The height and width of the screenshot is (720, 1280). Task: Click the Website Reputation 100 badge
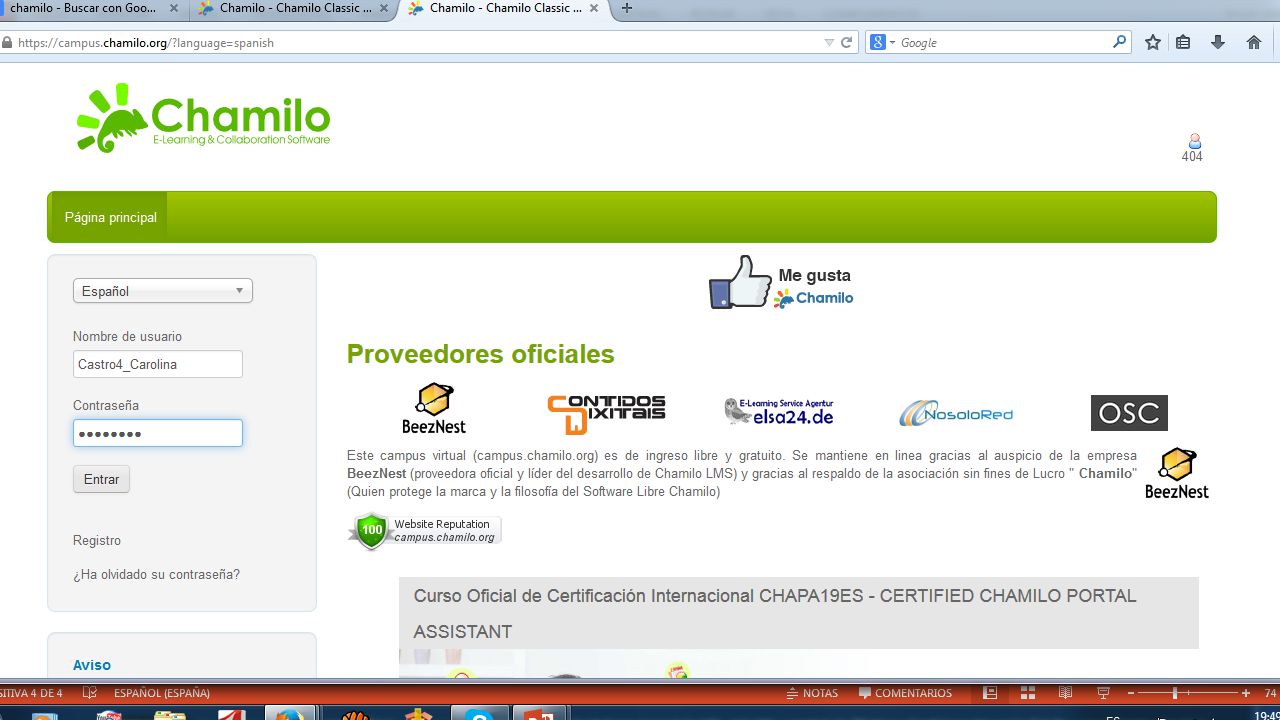(425, 530)
